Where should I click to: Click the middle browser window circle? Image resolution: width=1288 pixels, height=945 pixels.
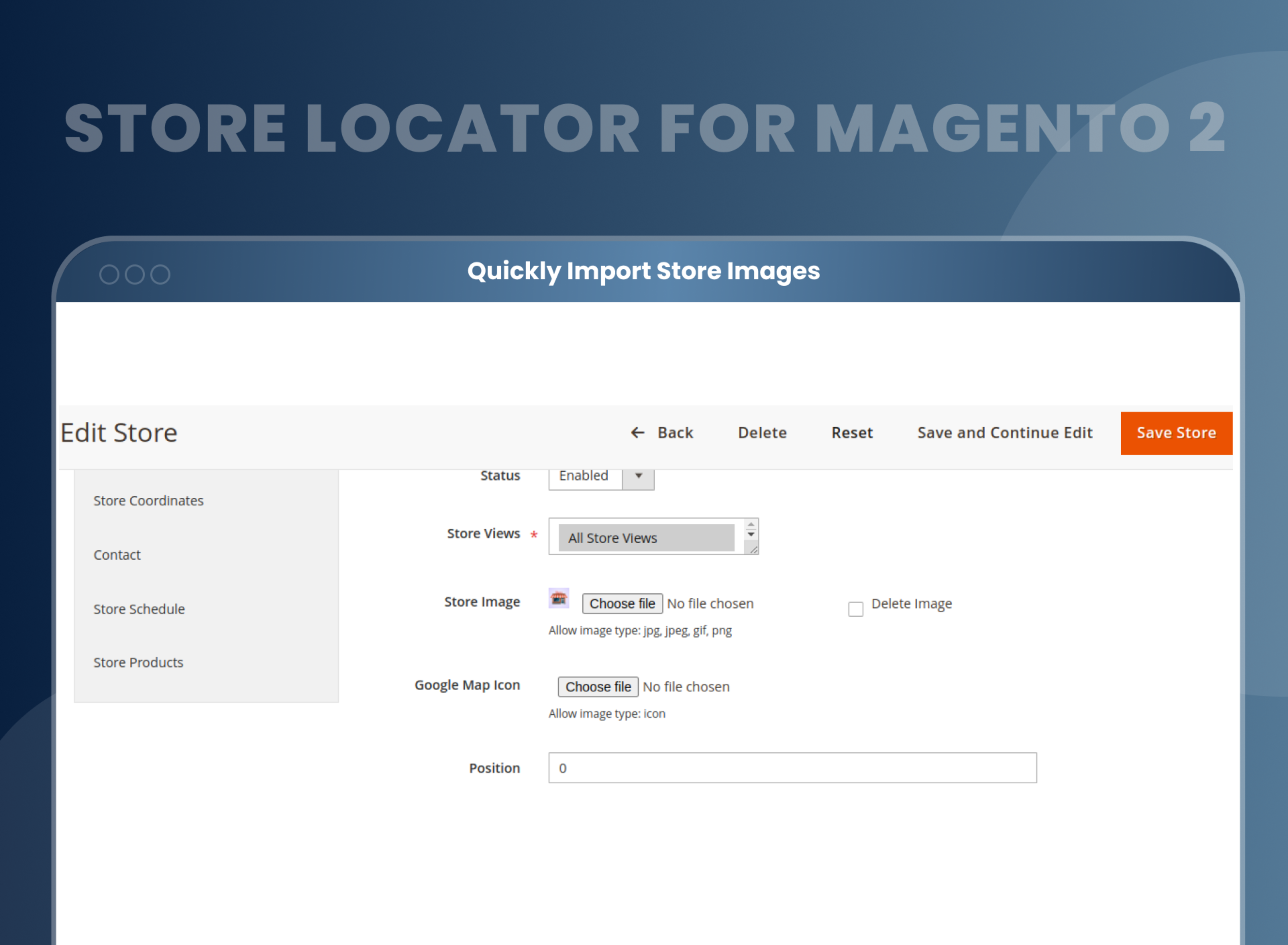pos(135,274)
